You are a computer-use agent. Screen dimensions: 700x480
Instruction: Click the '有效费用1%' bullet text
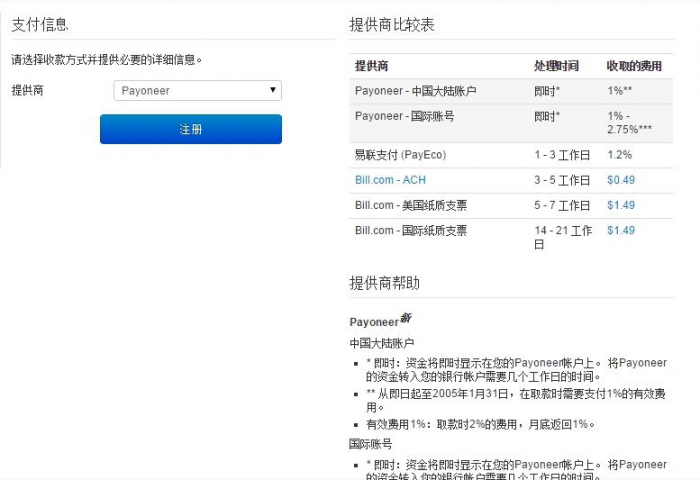pos(480,424)
